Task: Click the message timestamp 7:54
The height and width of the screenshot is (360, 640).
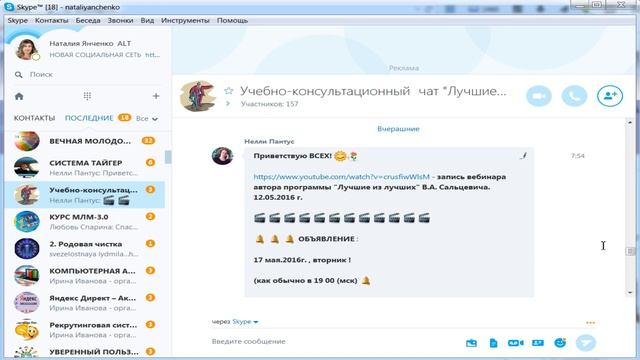Action: 578,156
